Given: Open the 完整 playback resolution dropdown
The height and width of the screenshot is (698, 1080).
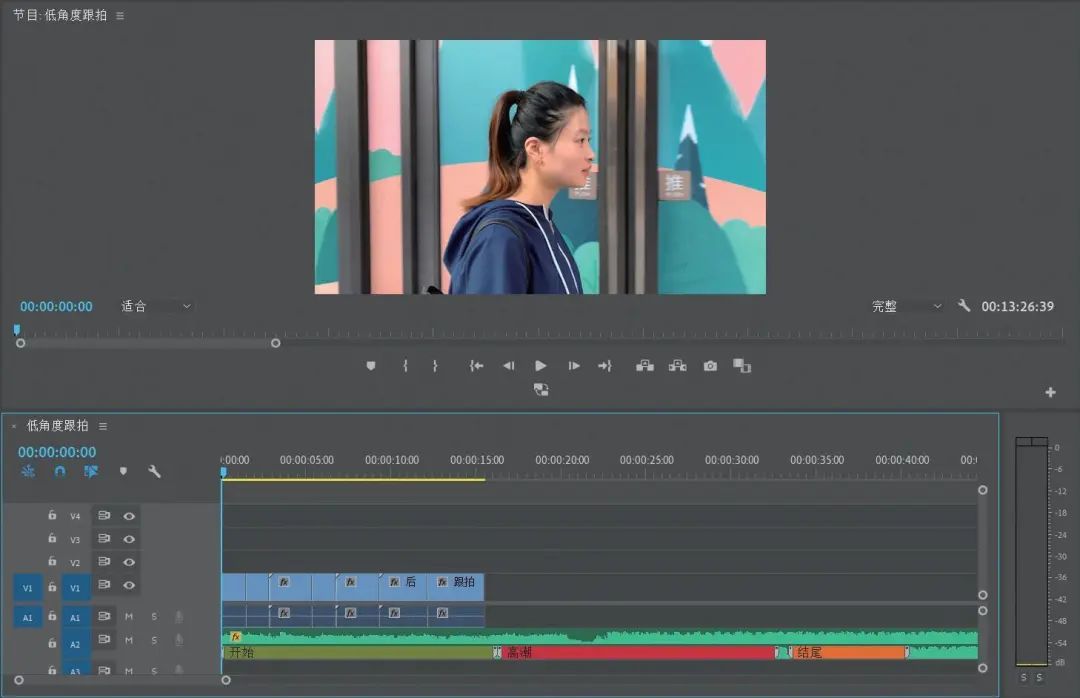Looking at the screenshot, I should coord(906,306).
